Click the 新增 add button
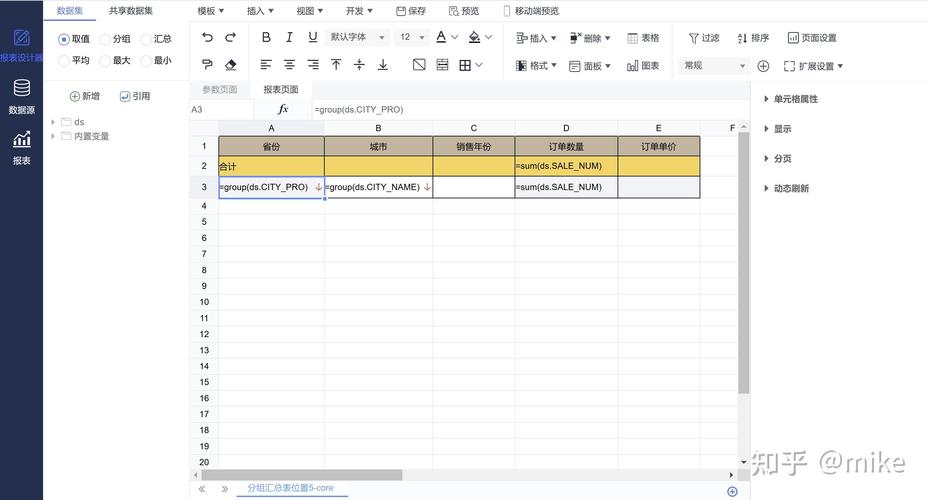This screenshot has height=500, width=929. (84, 96)
